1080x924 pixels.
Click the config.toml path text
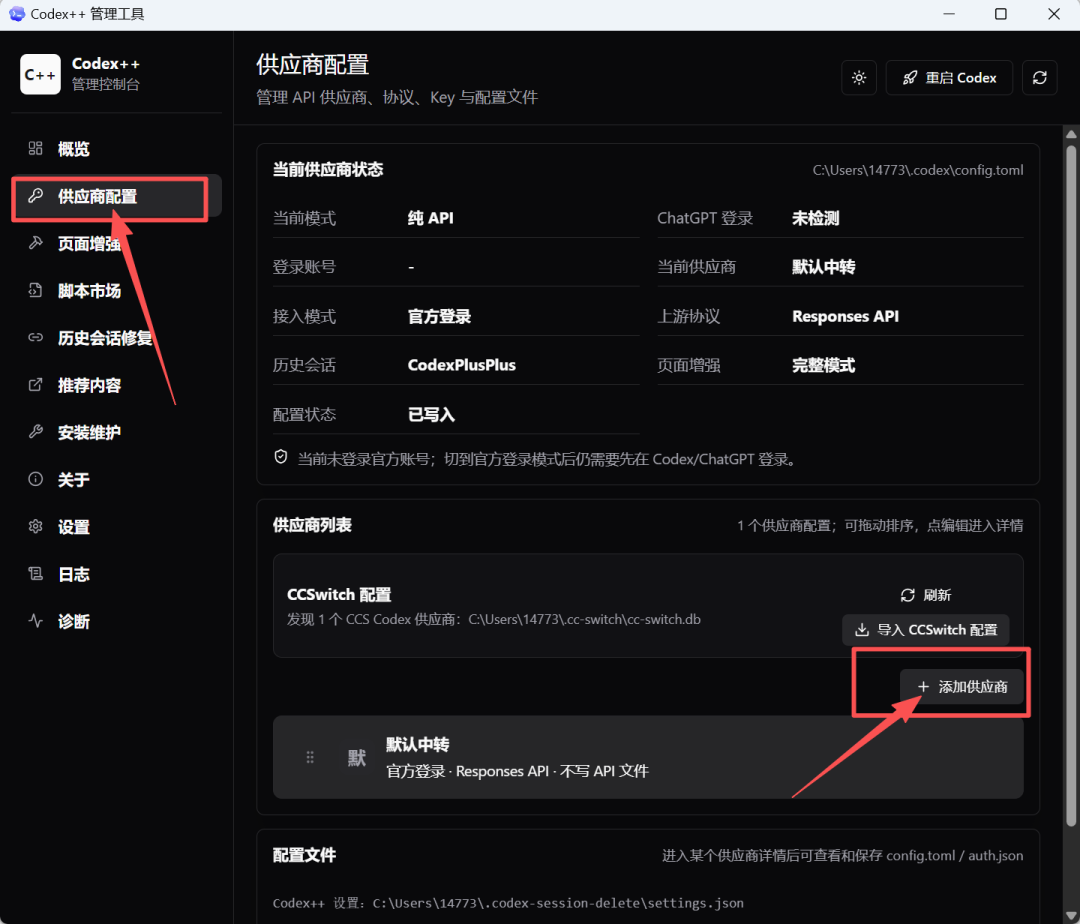click(x=917, y=170)
